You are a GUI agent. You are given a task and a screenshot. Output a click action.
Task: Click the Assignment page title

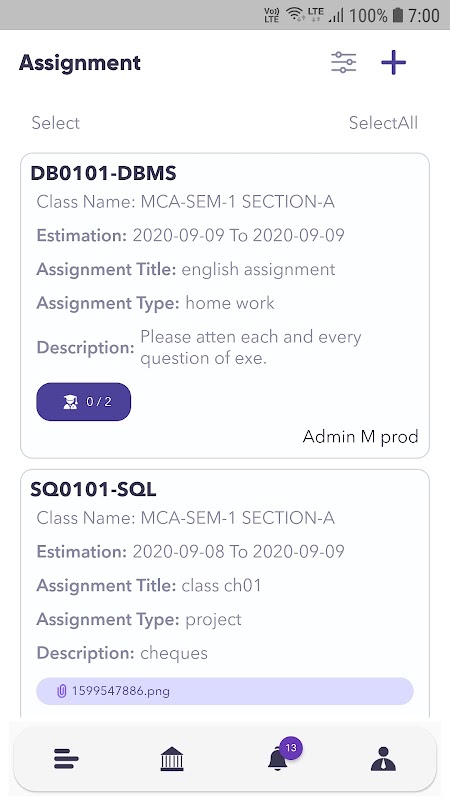[80, 63]
